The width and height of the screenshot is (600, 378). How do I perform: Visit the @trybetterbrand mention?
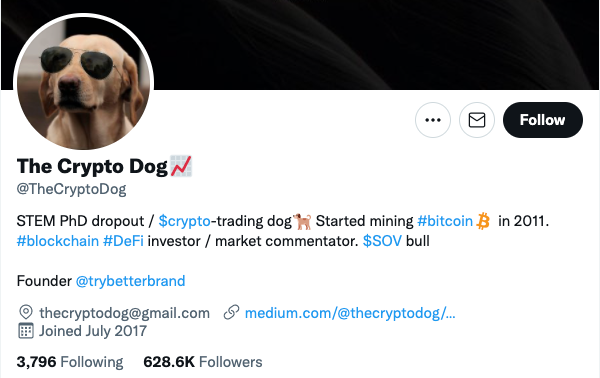pos(130,281)
